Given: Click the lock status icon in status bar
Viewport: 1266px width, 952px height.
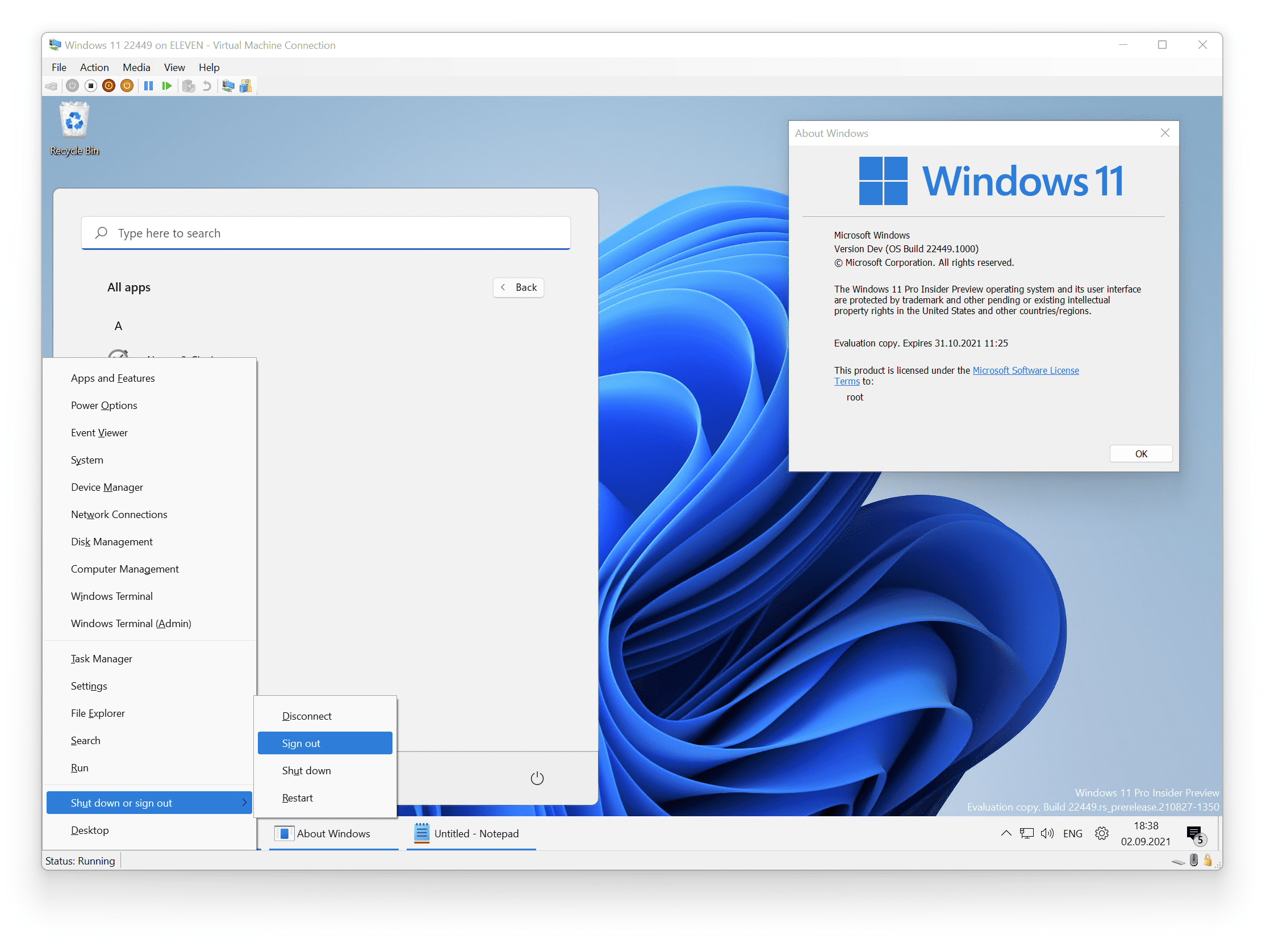Looking at the screenshot, I should pyautogui.click(x=1207, y=861).
